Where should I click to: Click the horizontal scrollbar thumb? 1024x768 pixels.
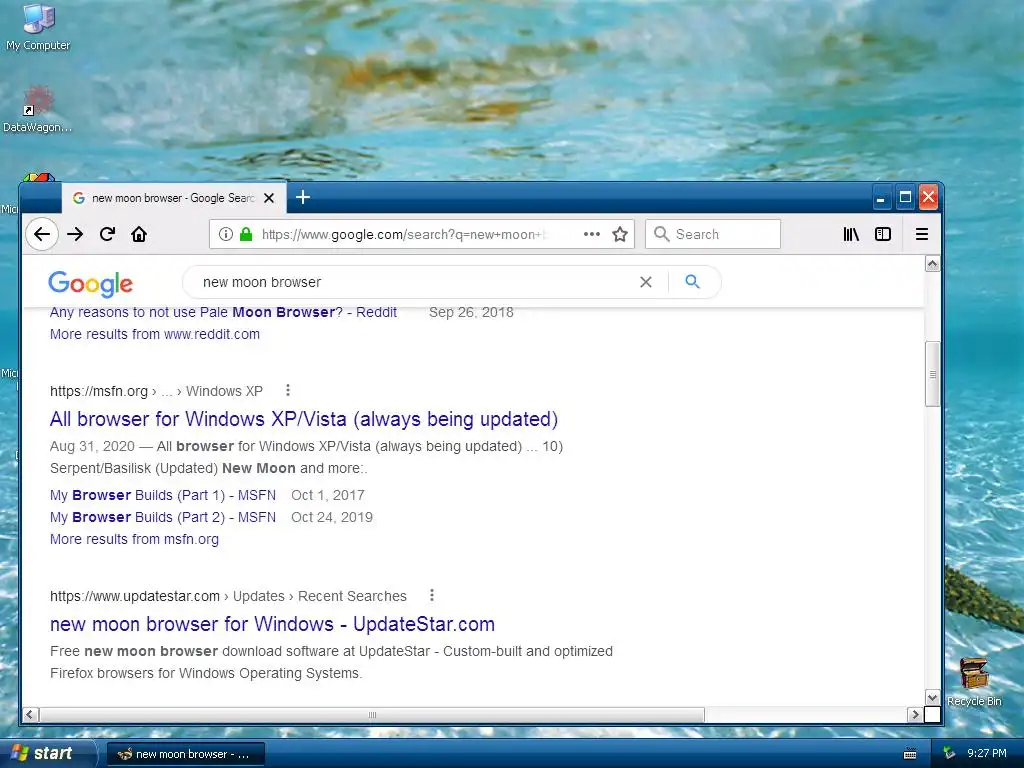tap(372, 714)
